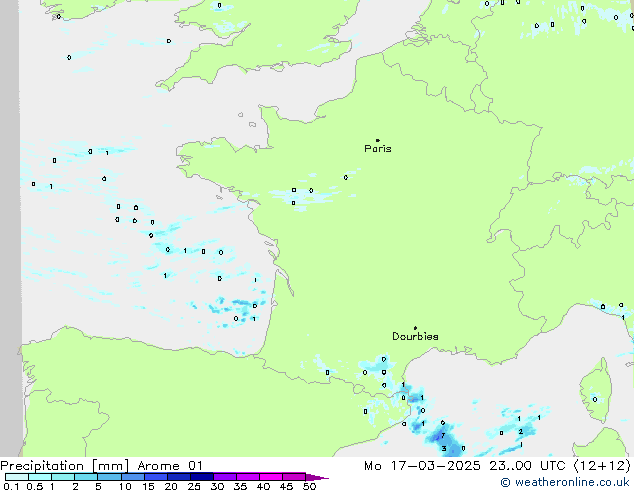Click the '3' precipitation value on map
The height and width of the screenshot is (490, 634).
(444, 448)
